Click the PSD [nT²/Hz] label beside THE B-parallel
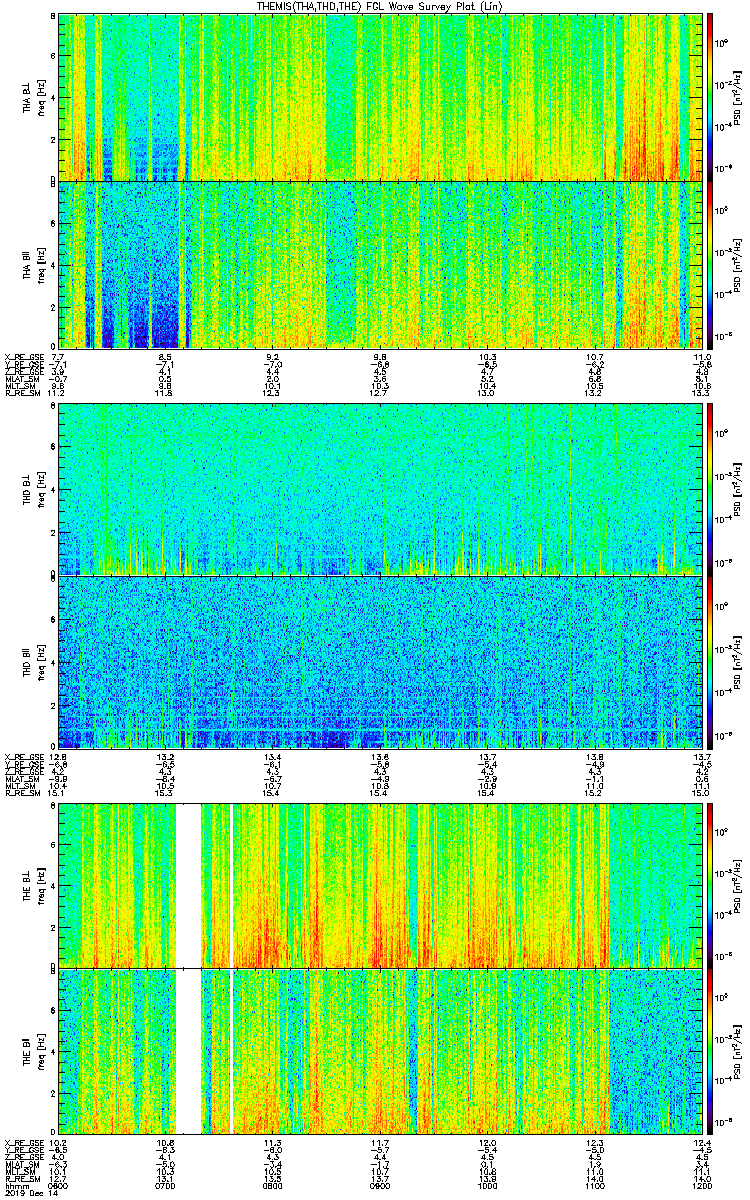Image resolution: width=750 pixels, height=1200 pixels. [736, 1052]
